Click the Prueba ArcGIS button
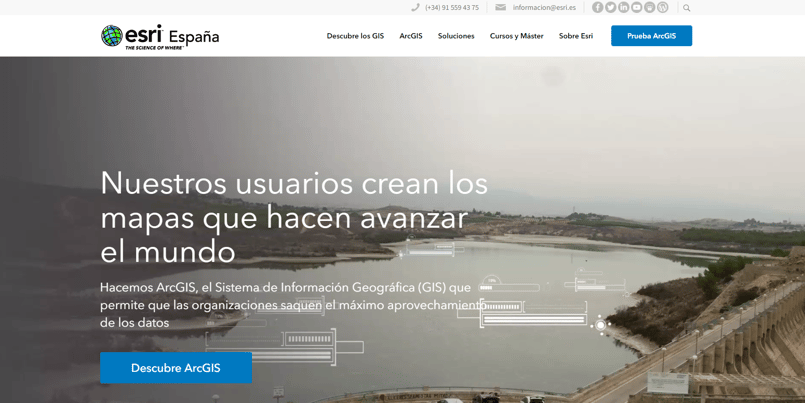Image resolution: width=805 pixels, height=403 pixels. (651, 36)
